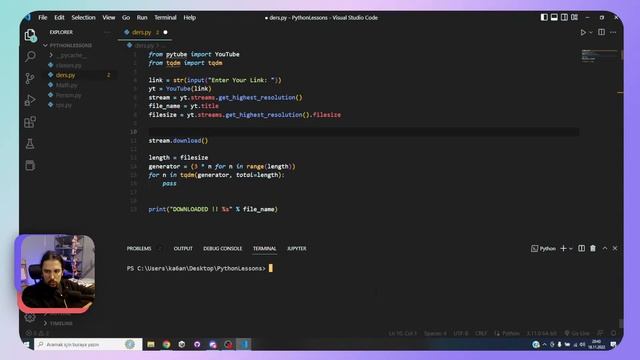Open the Extensions view

30,122
